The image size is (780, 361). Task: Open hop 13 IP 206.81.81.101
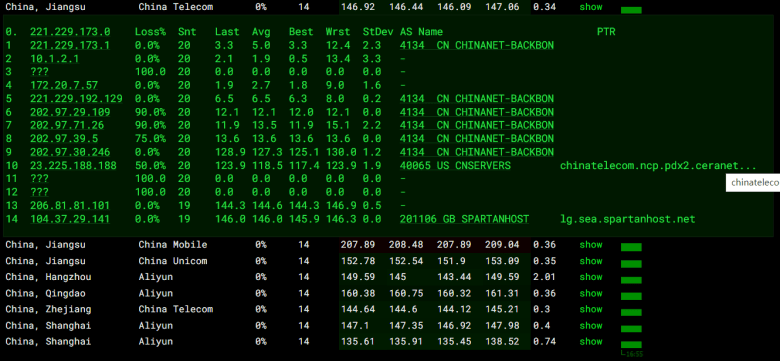pyautogui.click(x=70, y=206)
